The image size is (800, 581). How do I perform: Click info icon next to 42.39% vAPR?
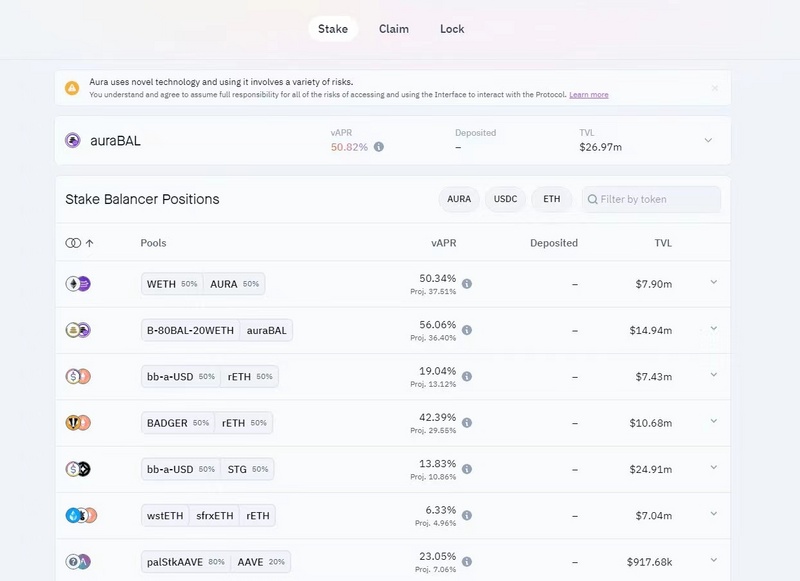click(467, 423)
